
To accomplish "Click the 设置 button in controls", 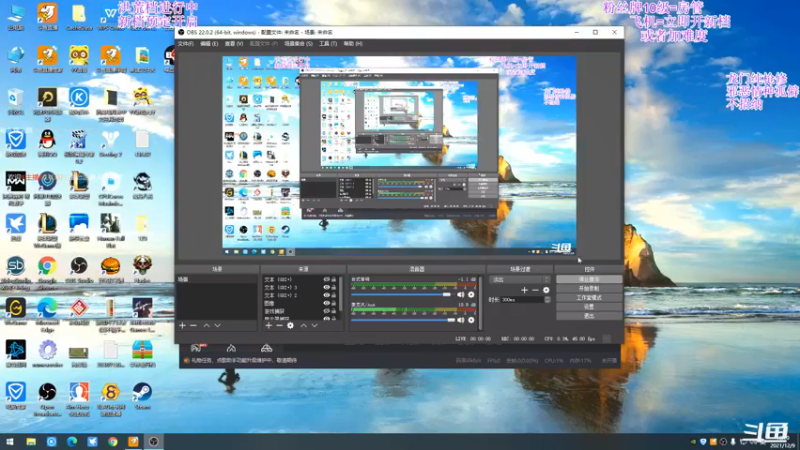I will point(589,307).
